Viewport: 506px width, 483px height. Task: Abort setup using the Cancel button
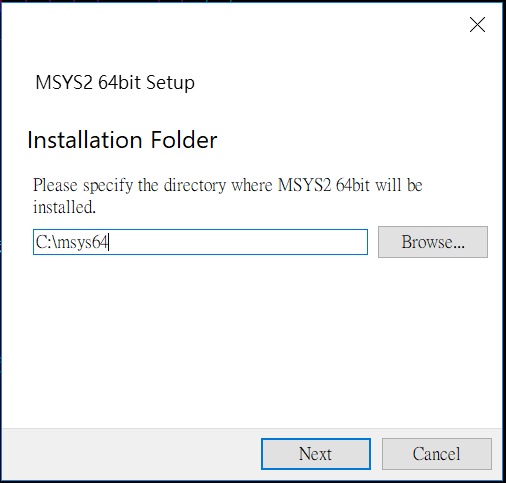coord(437,454)
